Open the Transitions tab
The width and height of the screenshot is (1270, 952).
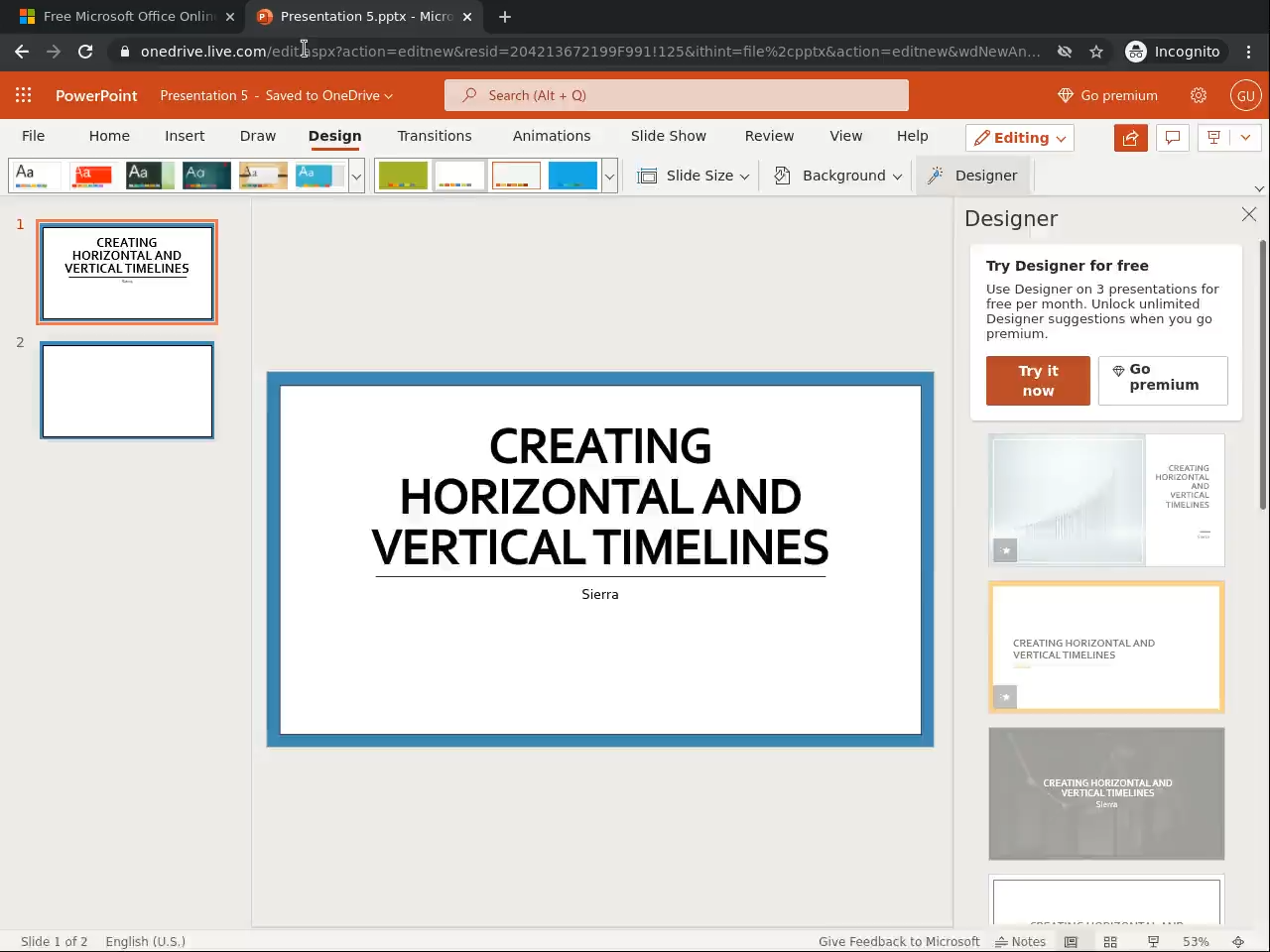tap(435, 136)
